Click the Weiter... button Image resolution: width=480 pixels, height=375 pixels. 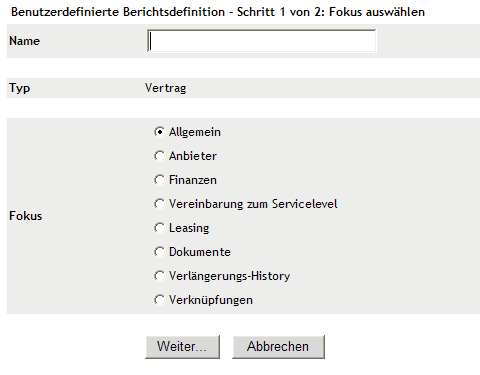click(182, 347)
